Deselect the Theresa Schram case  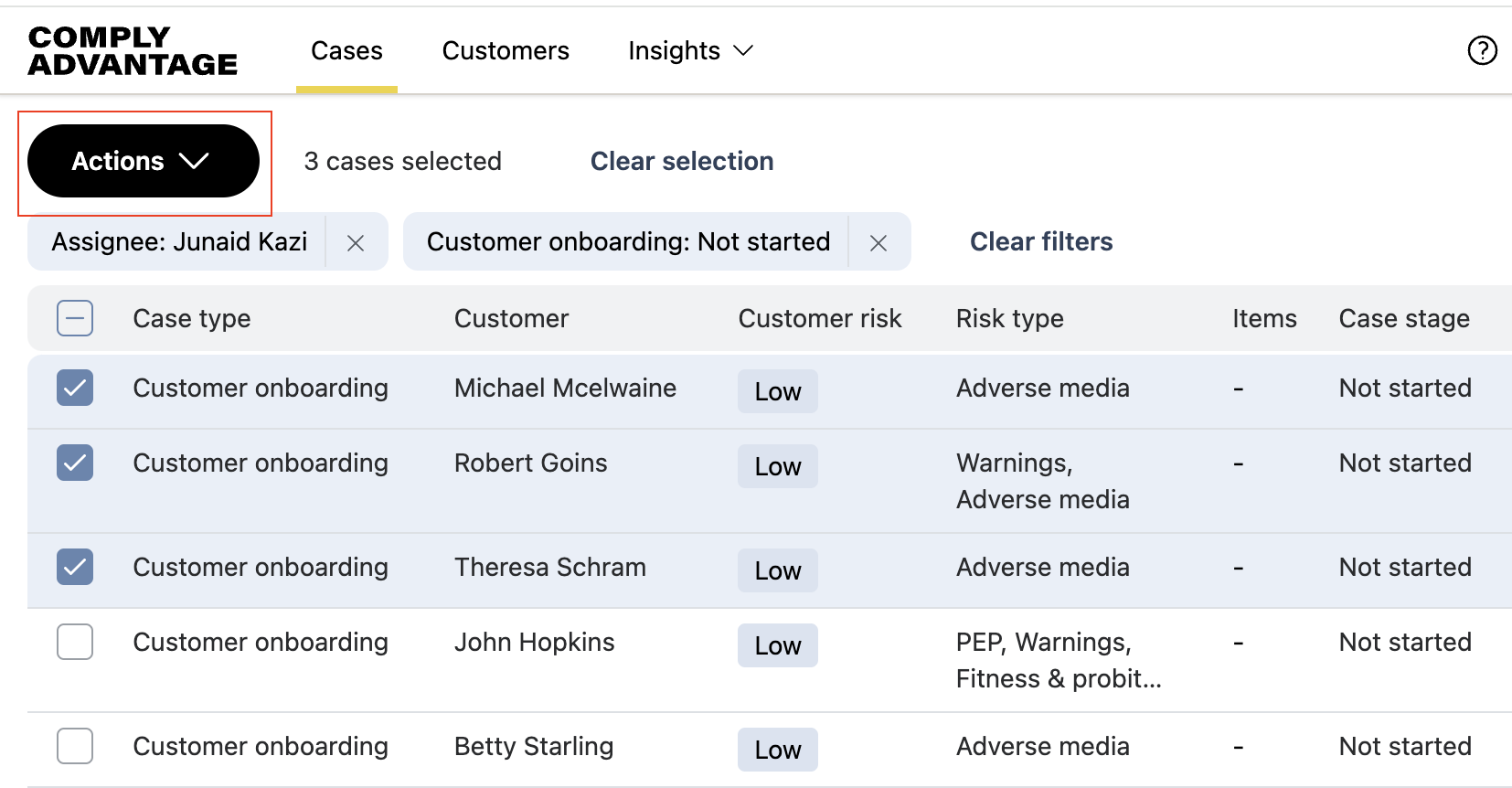75,567
